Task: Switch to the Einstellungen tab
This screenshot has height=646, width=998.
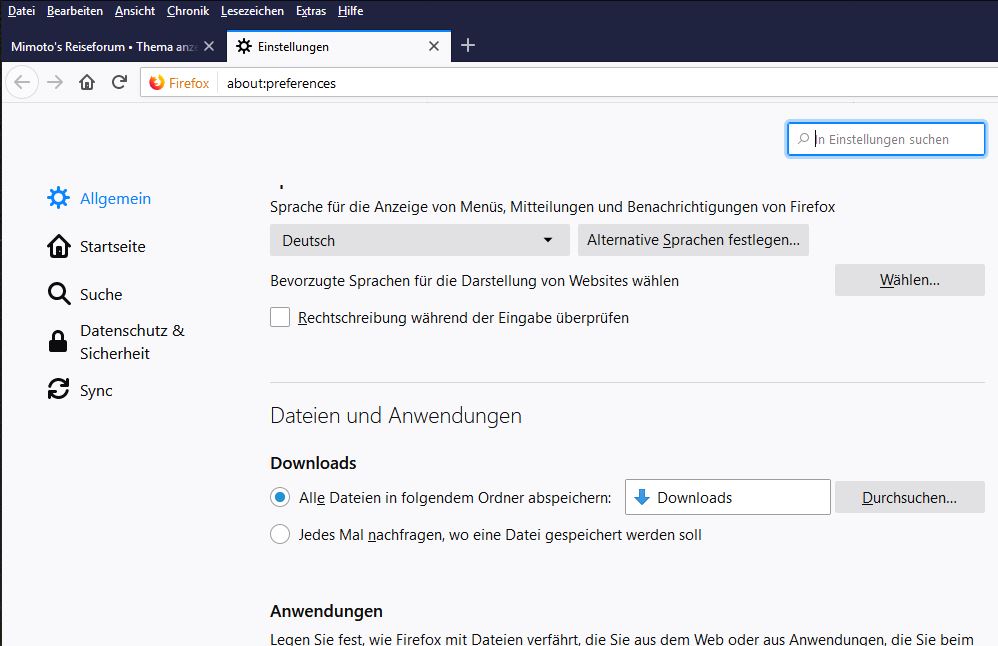Action: (x=339, y=46)
